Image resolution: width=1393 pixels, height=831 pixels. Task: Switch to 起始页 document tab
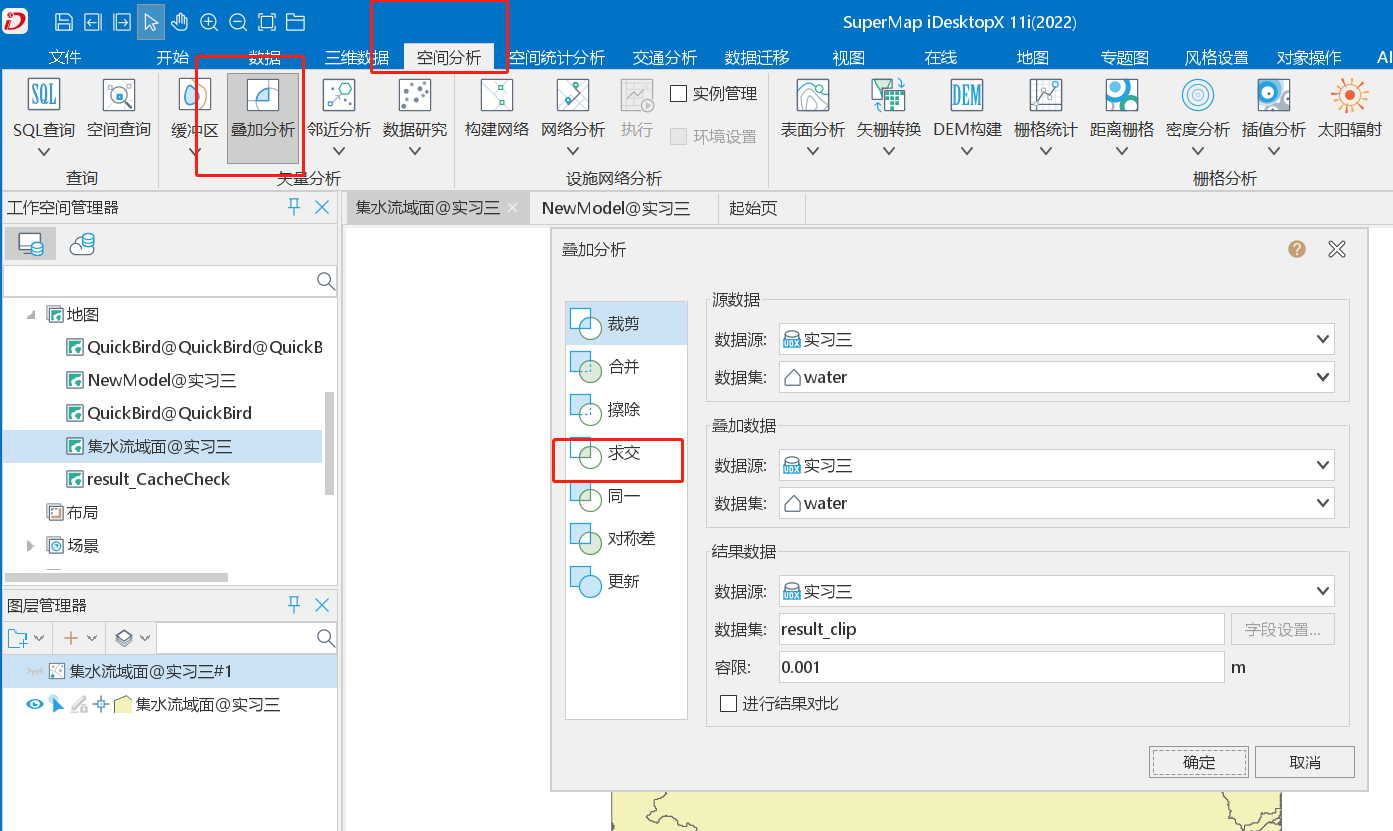[753, 208]
